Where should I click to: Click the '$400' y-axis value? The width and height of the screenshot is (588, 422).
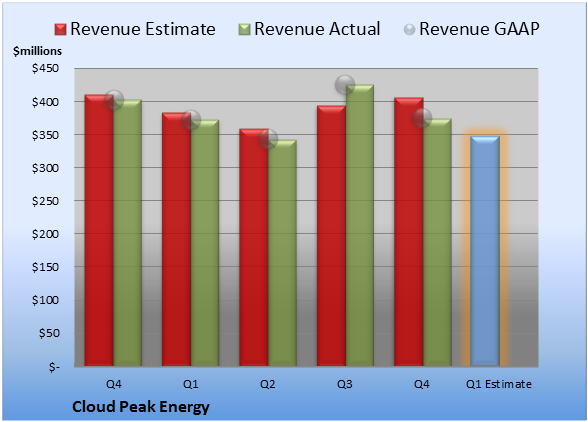tap(45, 102)
